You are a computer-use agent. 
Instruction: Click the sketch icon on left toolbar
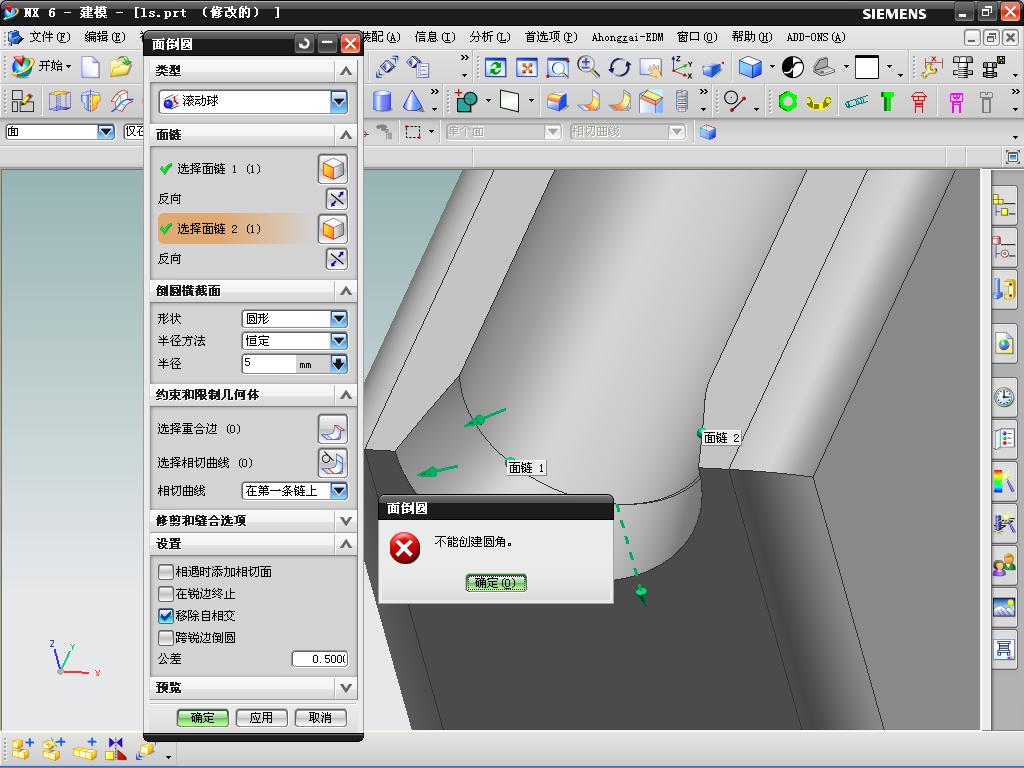click(x=23, y=101)
